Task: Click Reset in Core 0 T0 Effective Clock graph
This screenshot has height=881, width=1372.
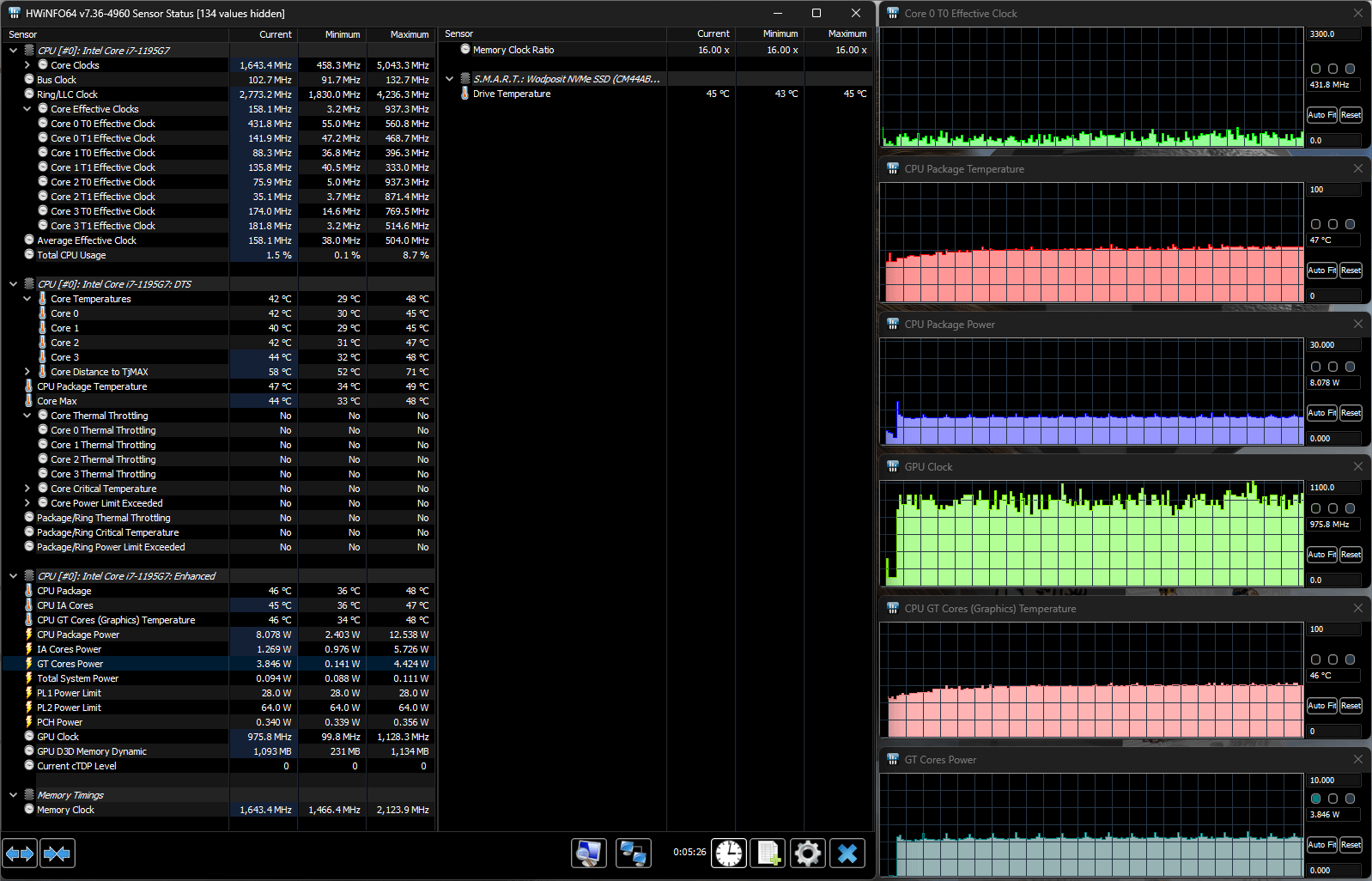Action: point(1351,115)
